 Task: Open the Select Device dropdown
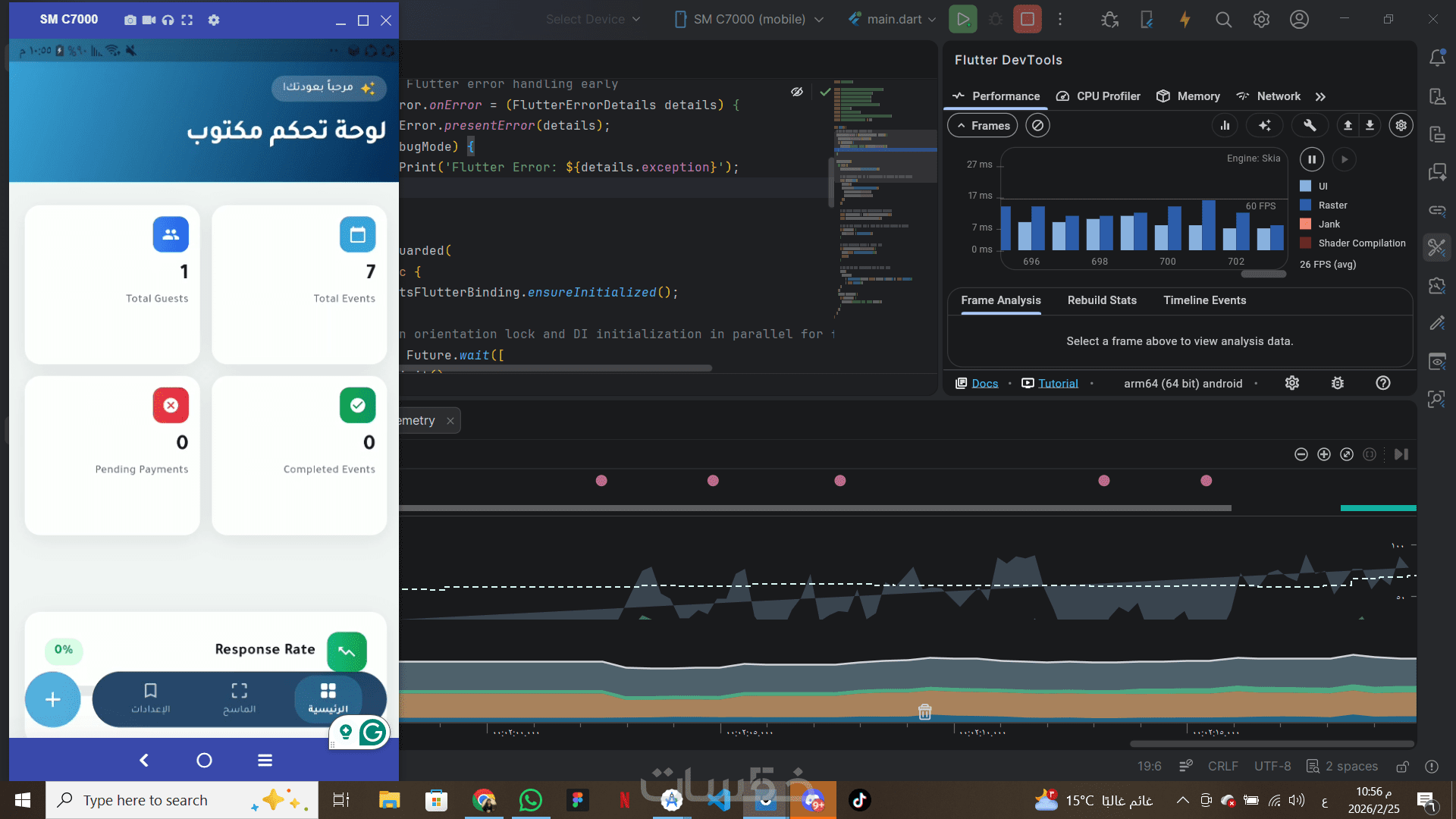tap(593, 19)
